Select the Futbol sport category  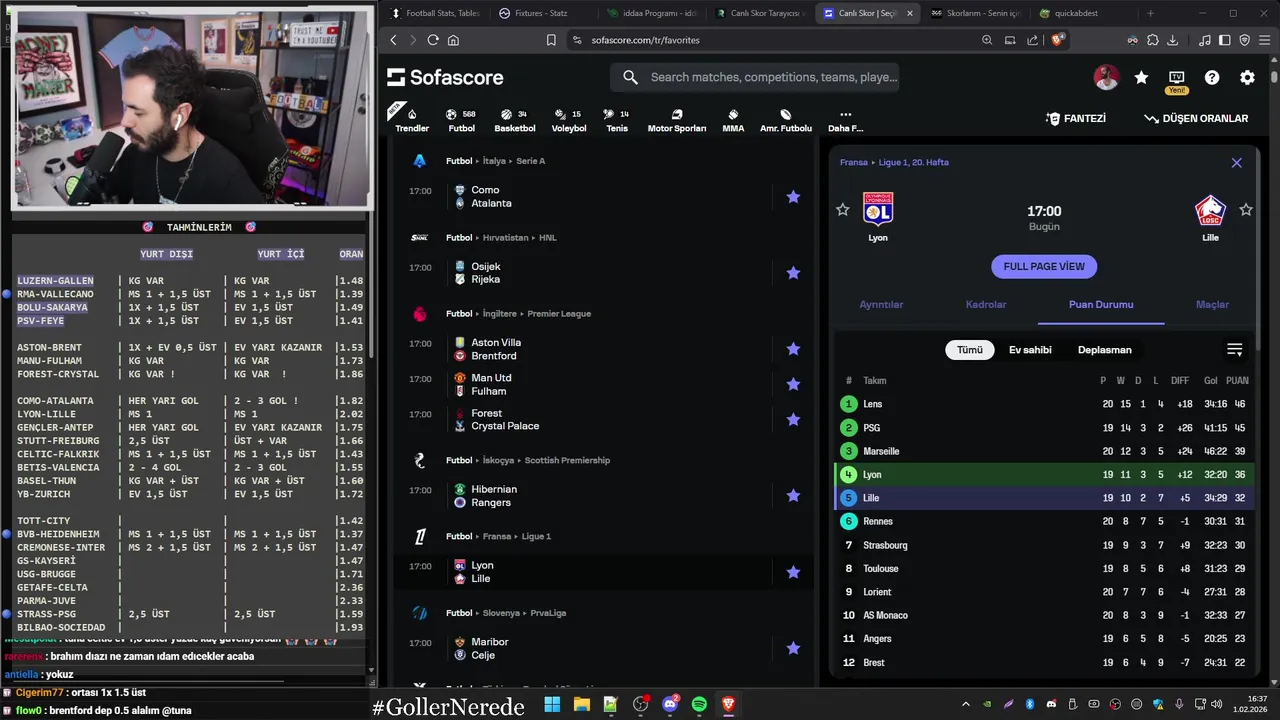point(461,120)
